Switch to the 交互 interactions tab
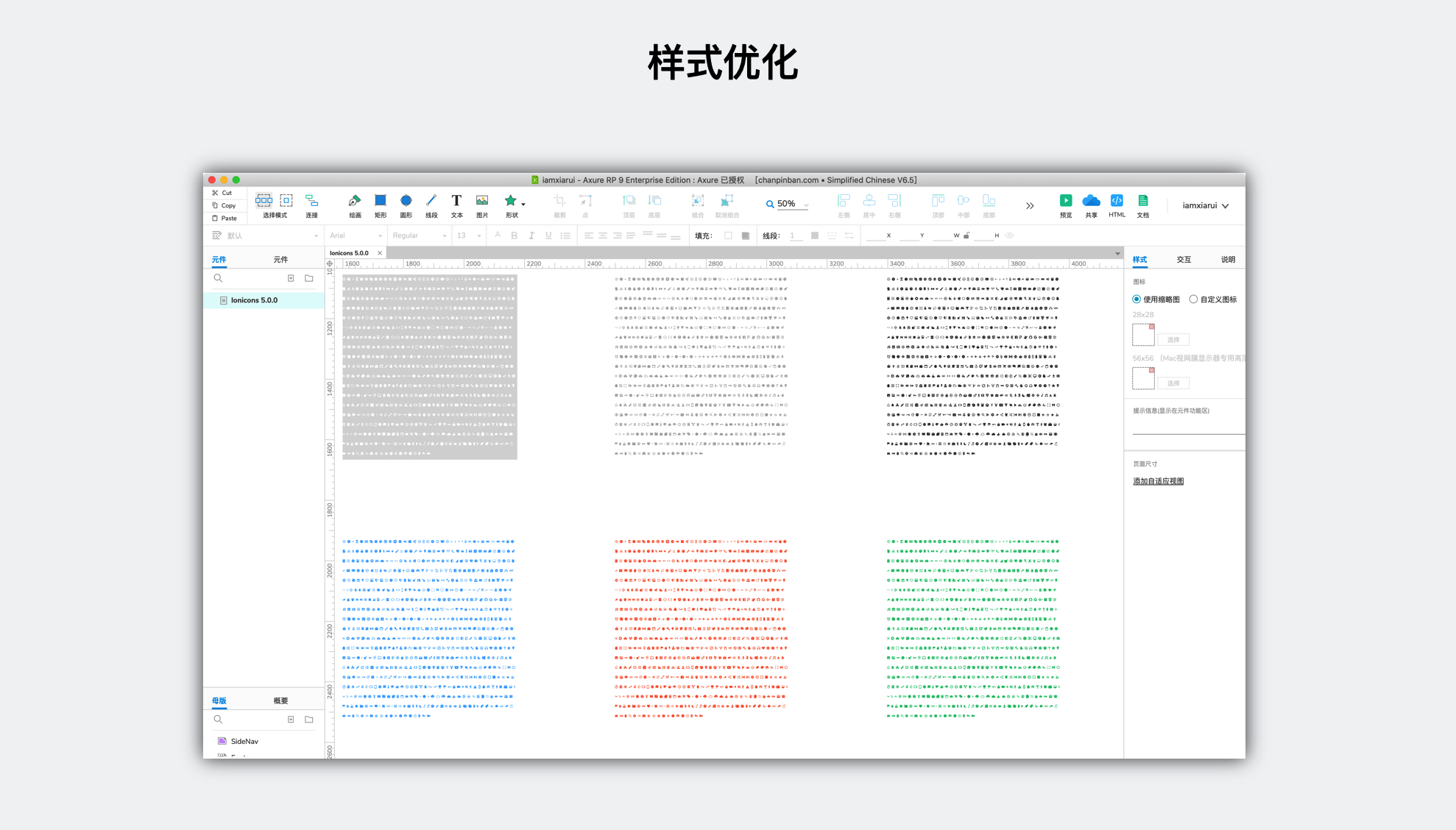This screenshot has width=1456, height=830. coord(1184,260)
